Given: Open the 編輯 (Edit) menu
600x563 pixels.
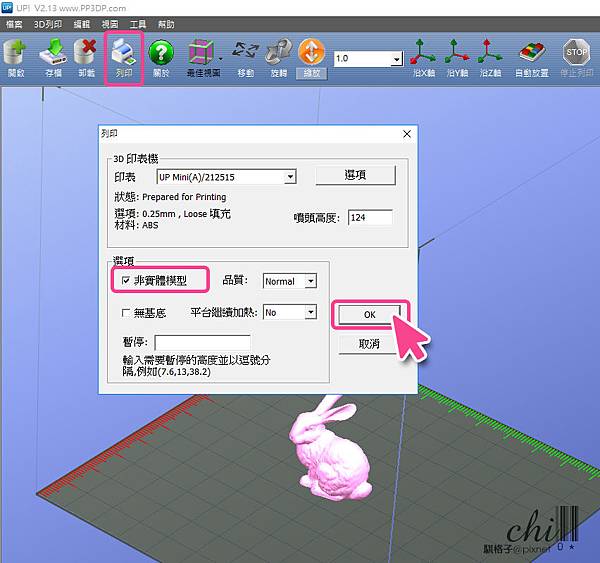Looking at the screenshot, I should [82, 24].
